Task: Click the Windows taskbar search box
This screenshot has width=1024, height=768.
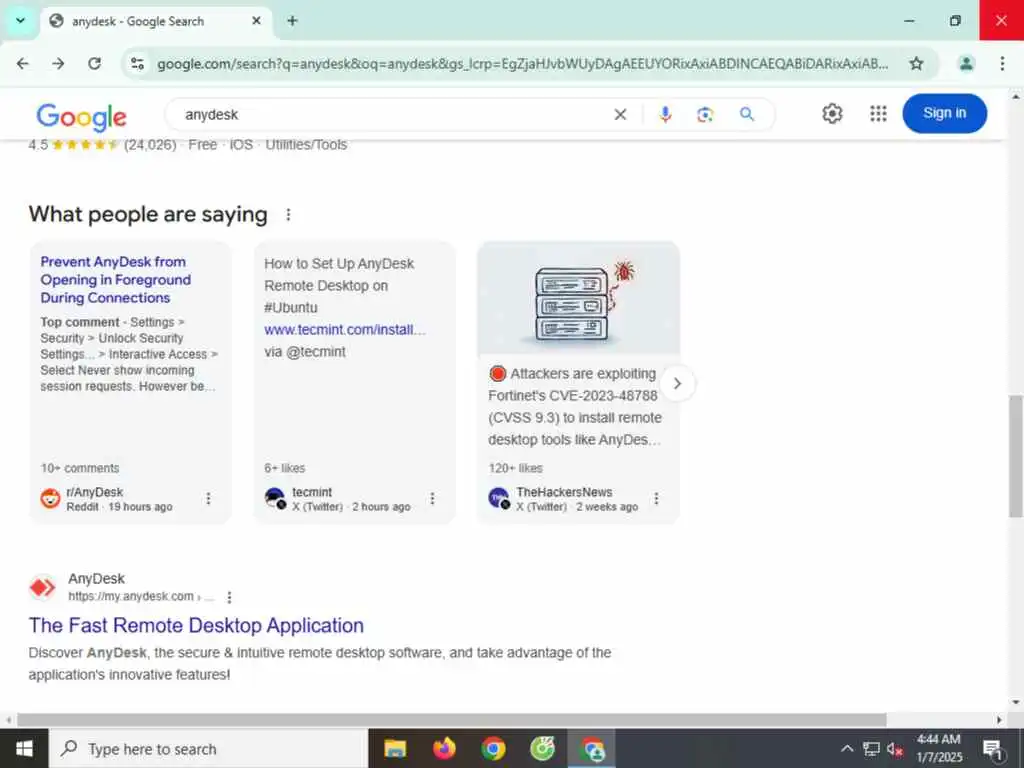Action: coord(208,748)
